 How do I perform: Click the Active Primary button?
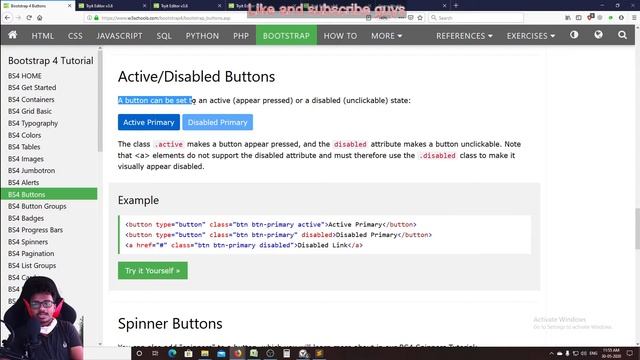149,122
